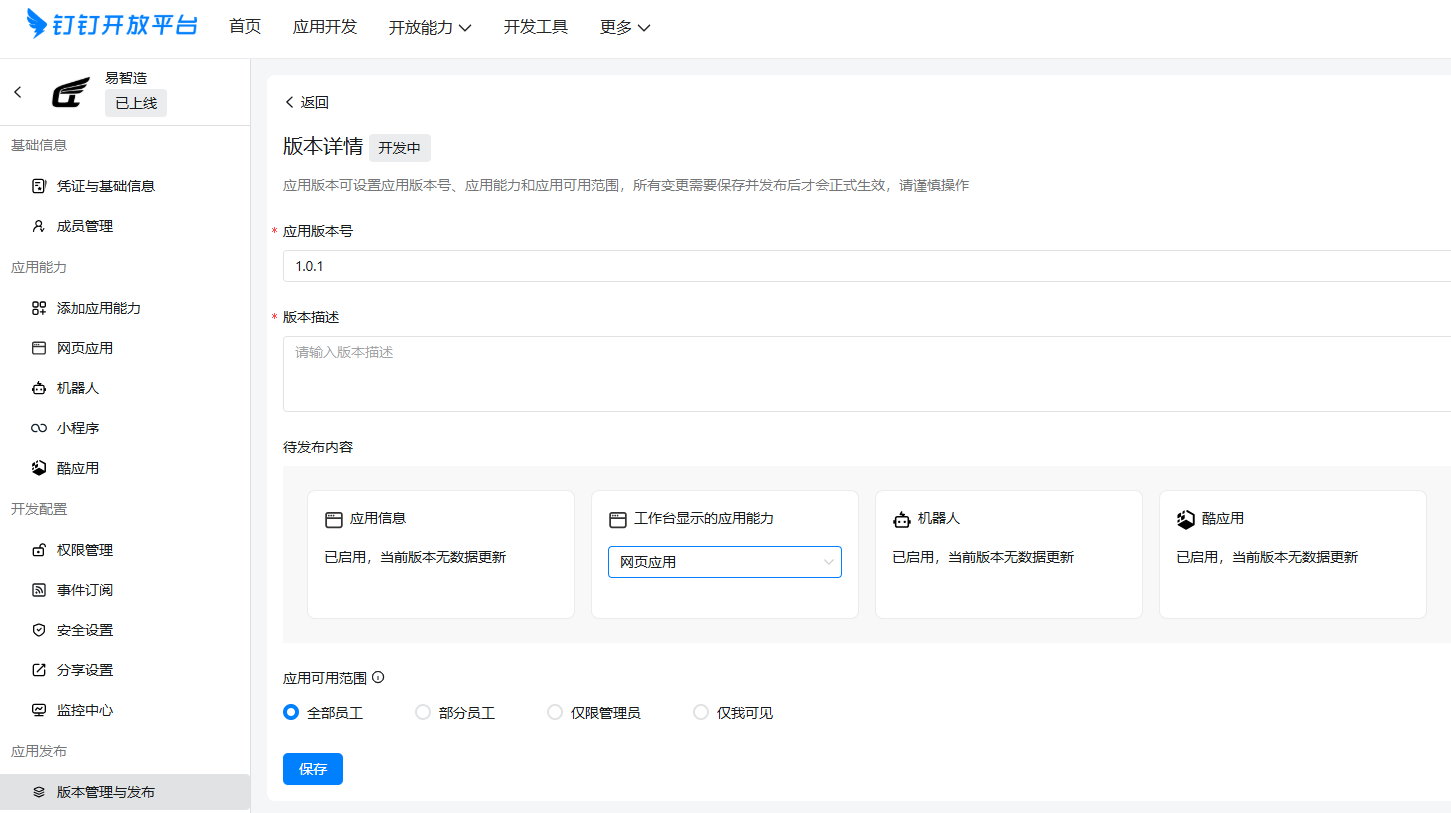Click the 成员管理 person icon

[x=39, y=226]
